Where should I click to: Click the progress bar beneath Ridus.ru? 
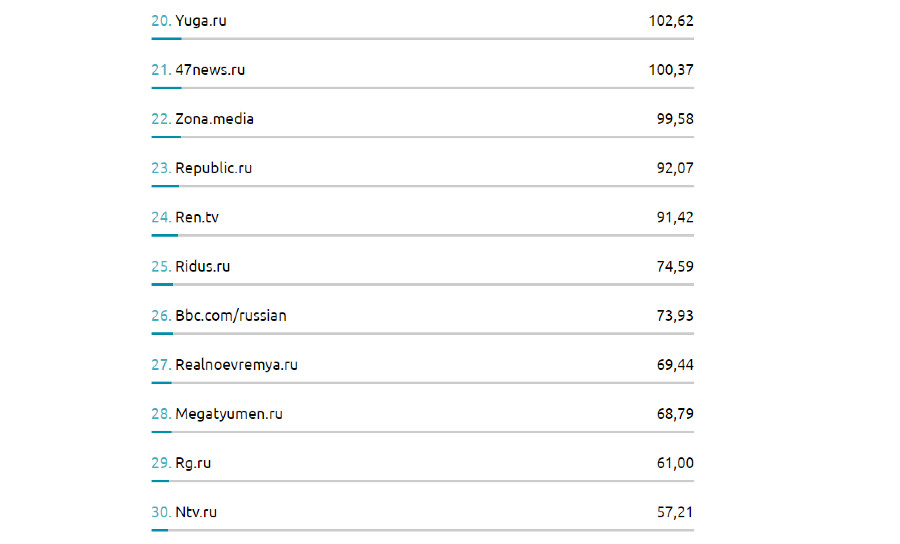coord(422,284)
